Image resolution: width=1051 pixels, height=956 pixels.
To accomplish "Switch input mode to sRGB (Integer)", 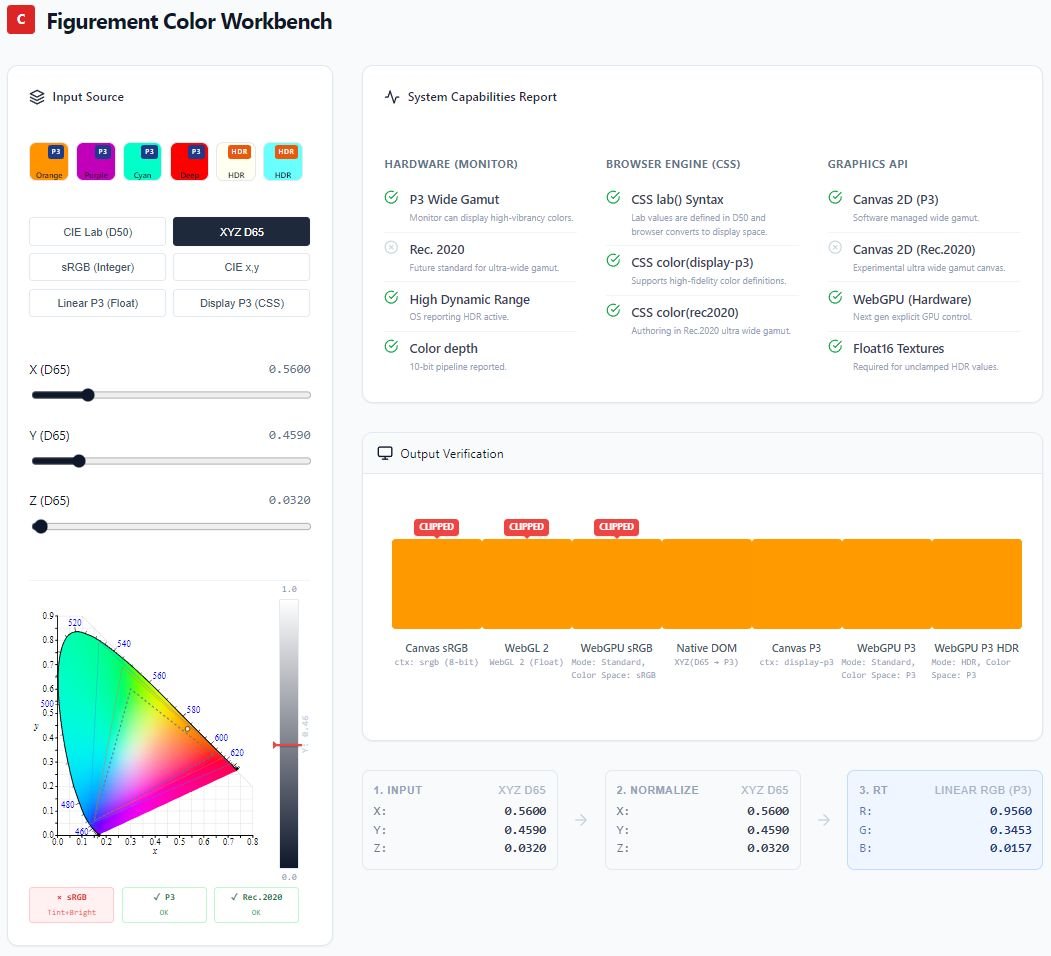I will point(97,267).
